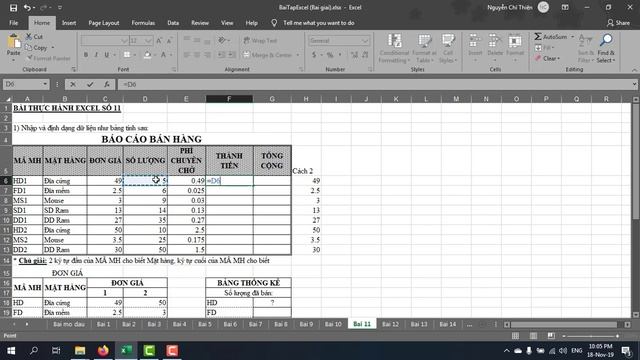
Task: Open Cell Styles dropdown
Action: (x=448, y=49)
